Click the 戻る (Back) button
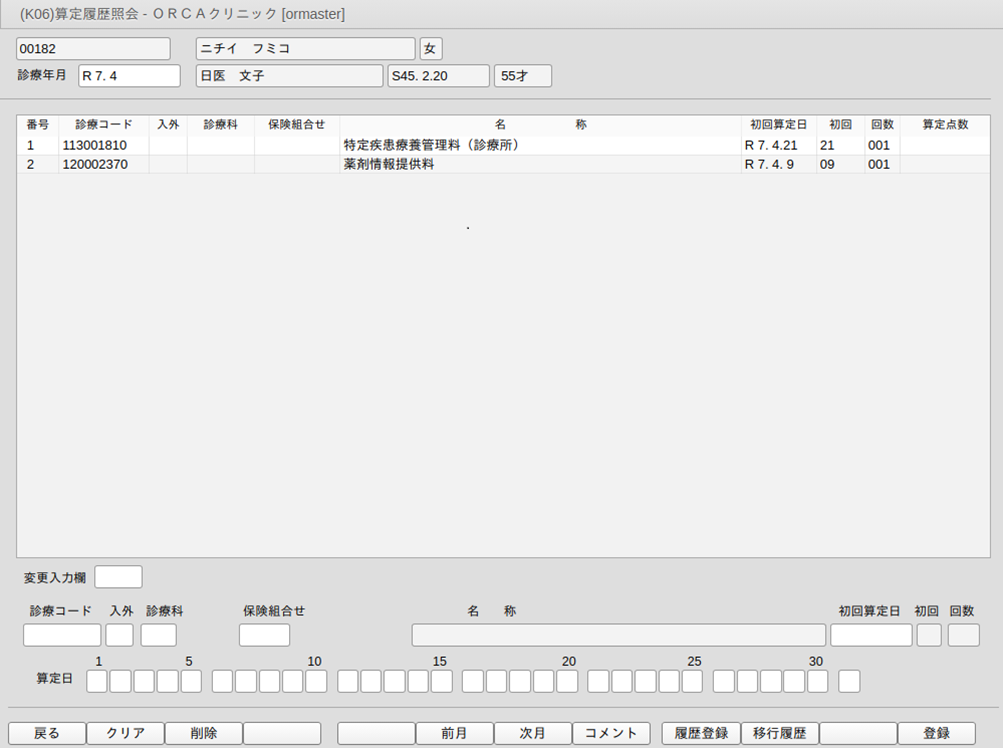Screen dimensions: 1003x748 [47, 733]
